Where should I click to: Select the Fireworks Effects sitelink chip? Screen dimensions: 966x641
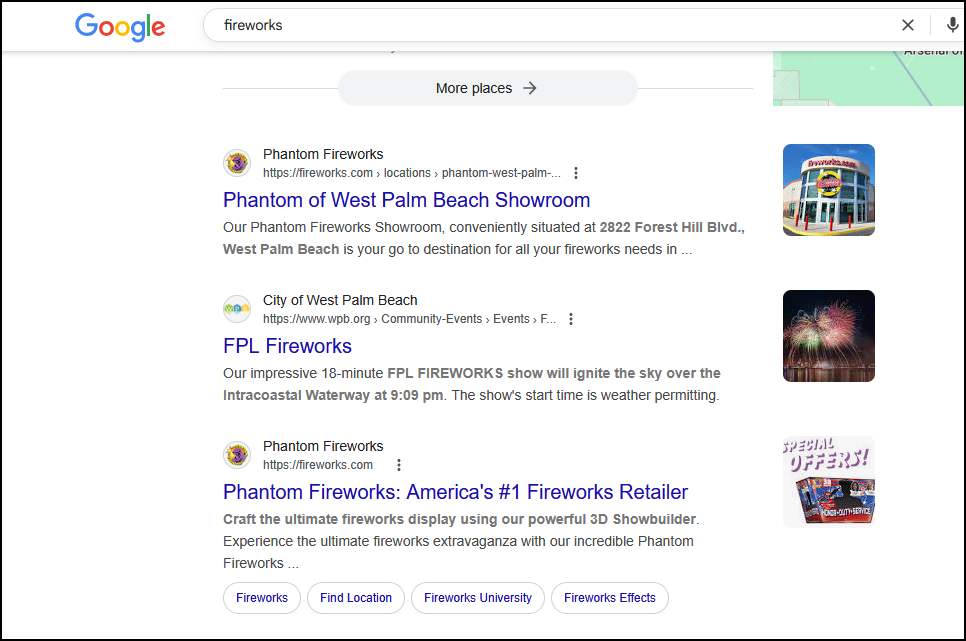(610, 598)
